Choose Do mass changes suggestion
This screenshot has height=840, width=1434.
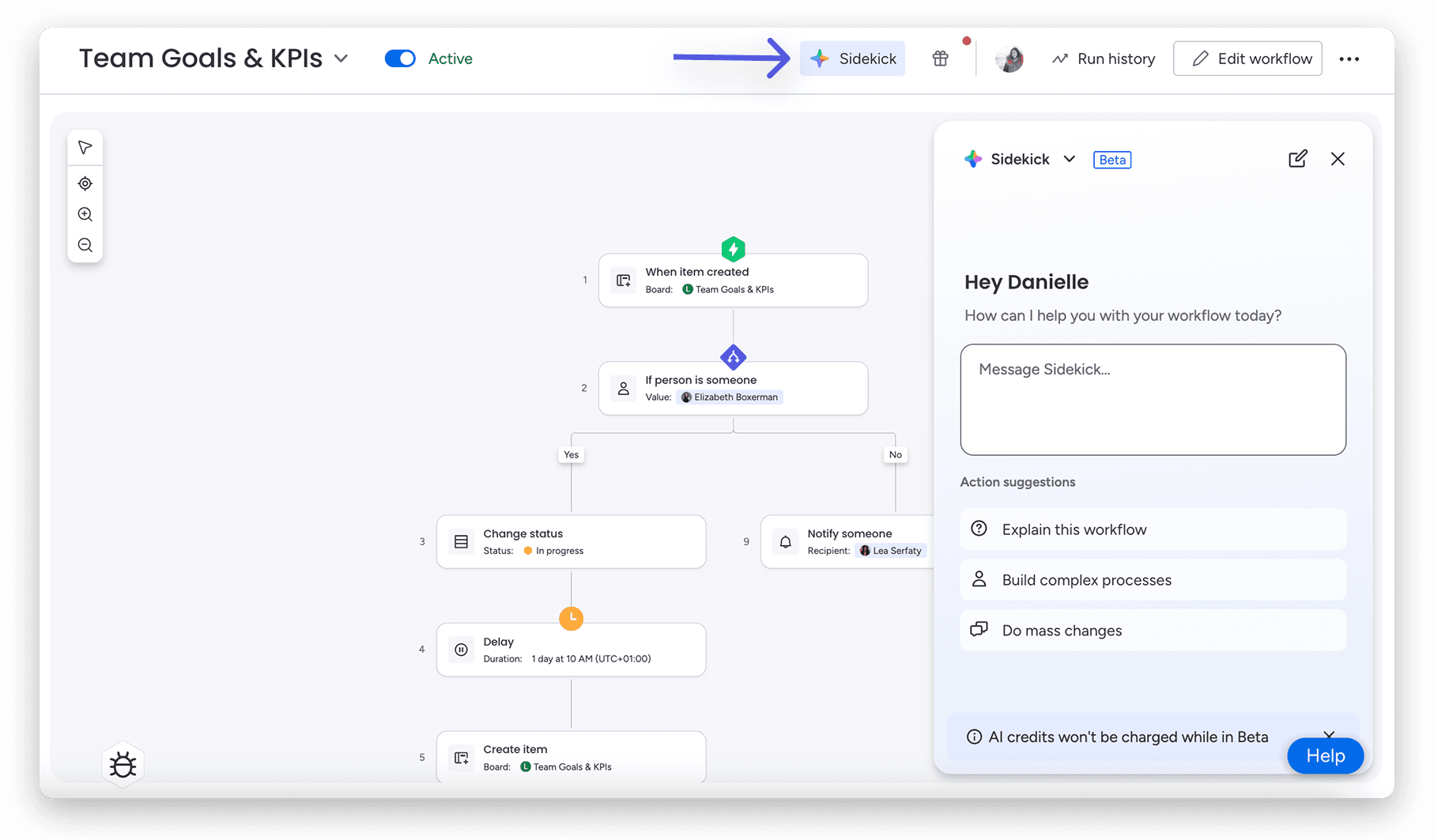point(1153,631)
